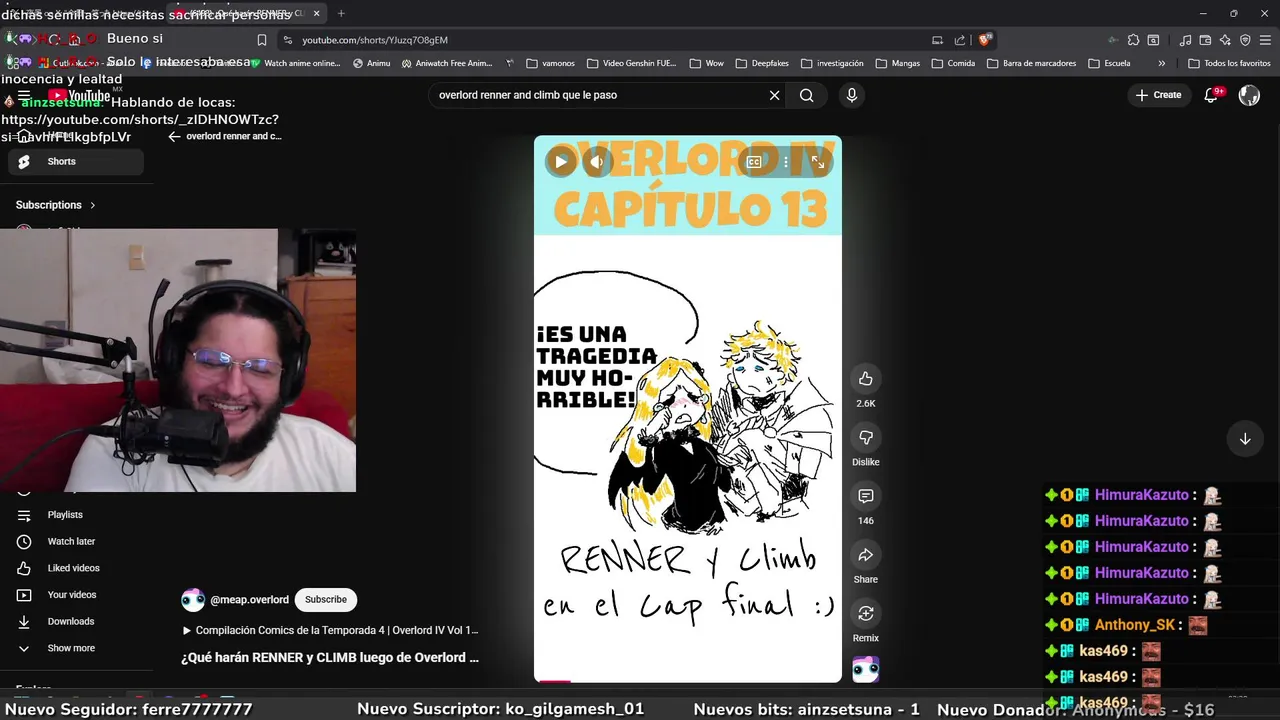Go back with the overlord renner arrow
This screenshot has height=720, width=1280.
[x=174, y=136]
